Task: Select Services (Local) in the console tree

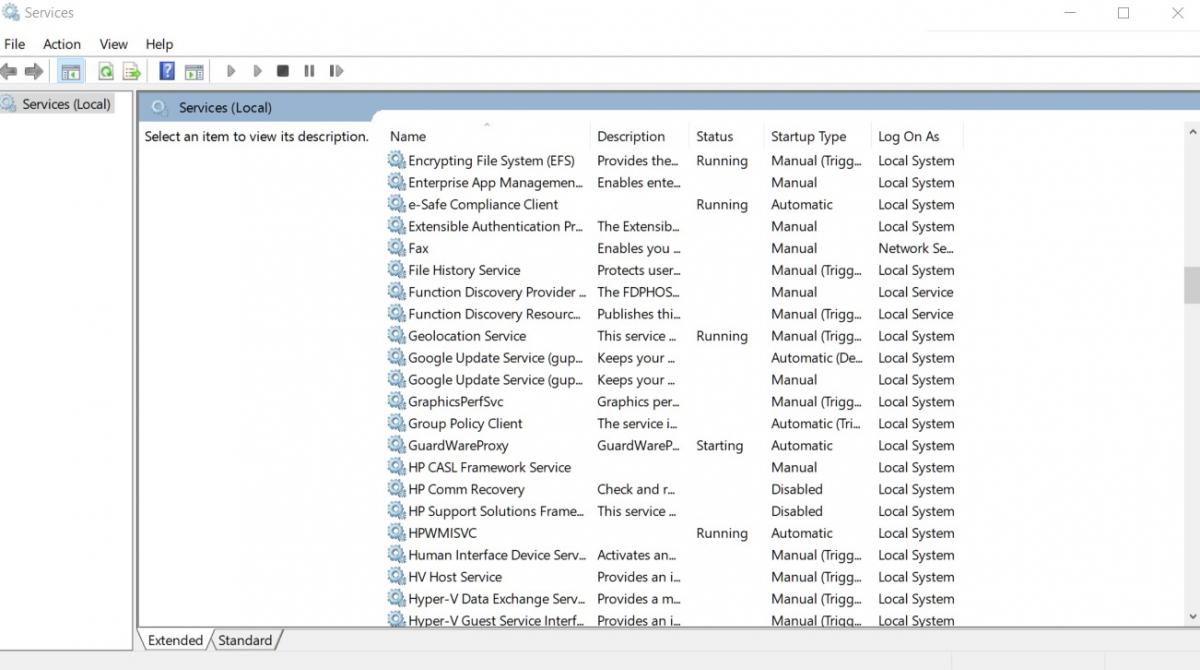Action: [66, 104]
